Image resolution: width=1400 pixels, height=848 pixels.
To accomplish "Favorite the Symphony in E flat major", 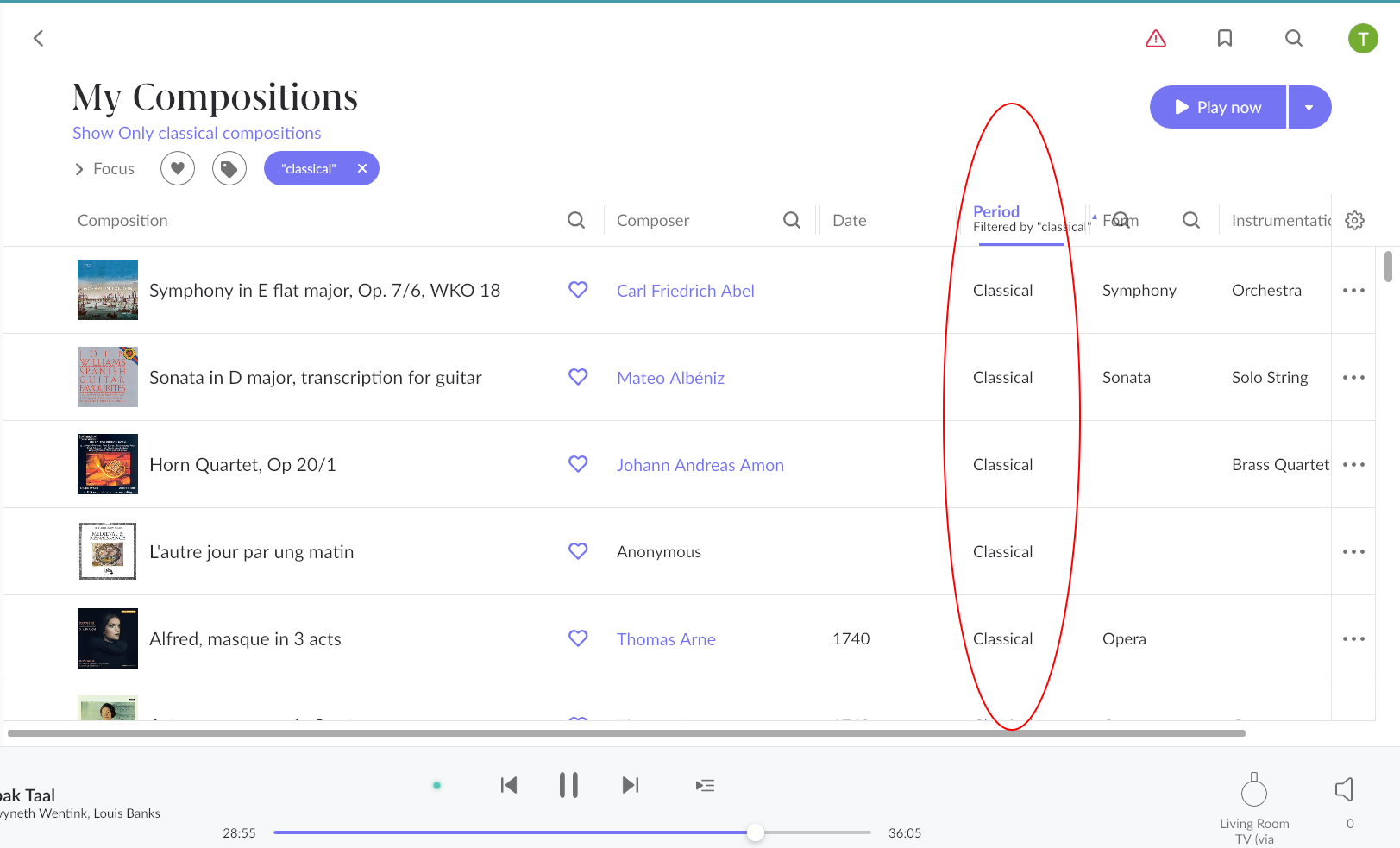I will pos(578,290).
